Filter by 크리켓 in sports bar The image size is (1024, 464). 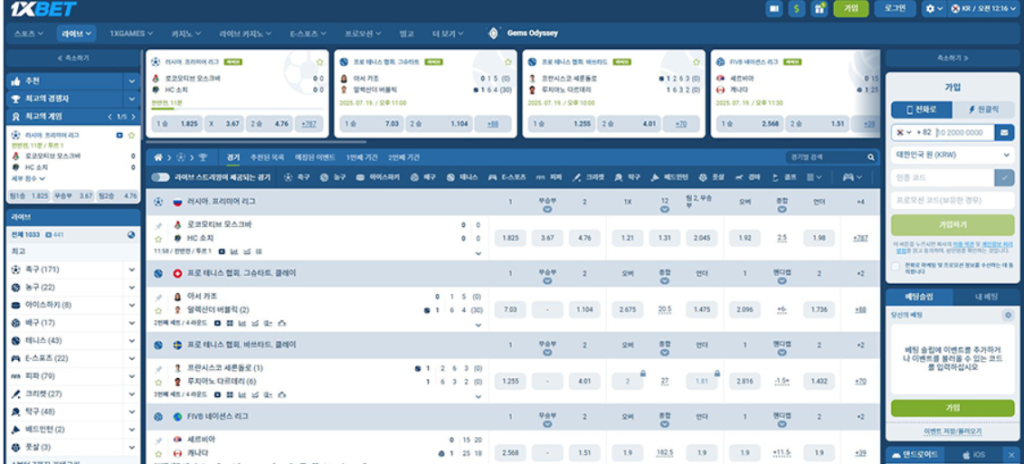(x=588, y=177)
